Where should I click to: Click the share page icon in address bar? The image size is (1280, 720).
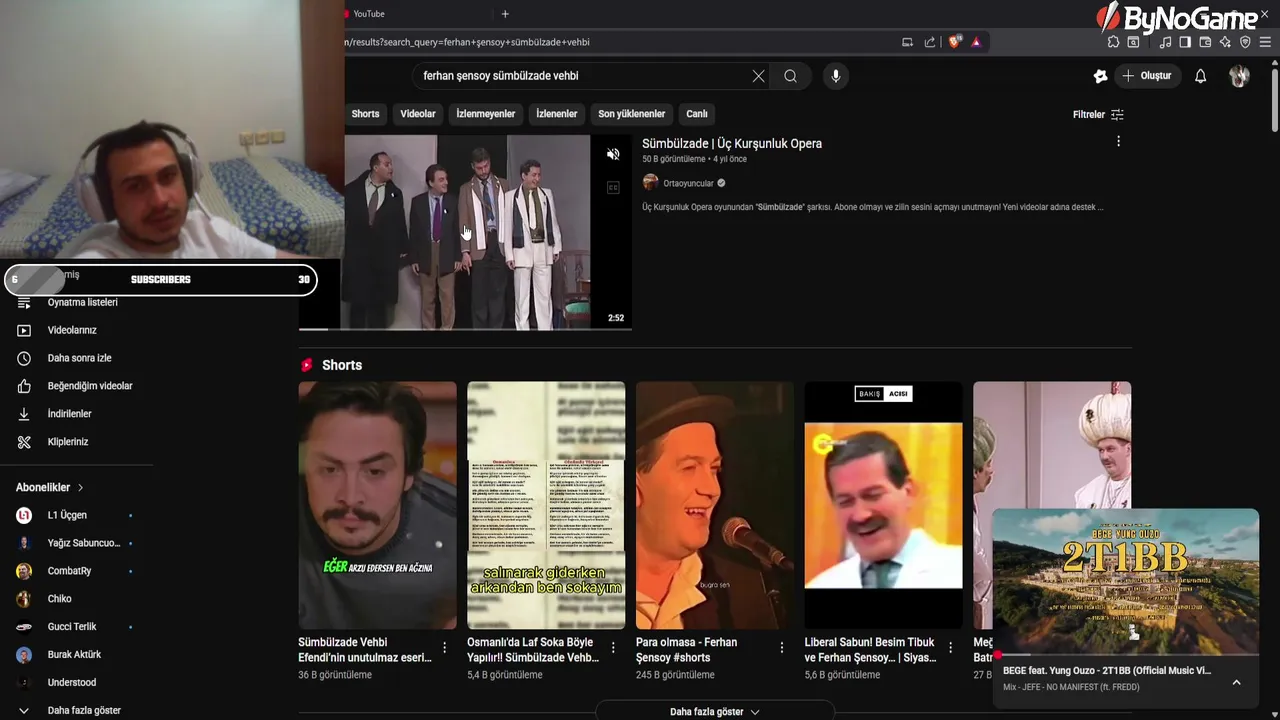click(930, 42)
